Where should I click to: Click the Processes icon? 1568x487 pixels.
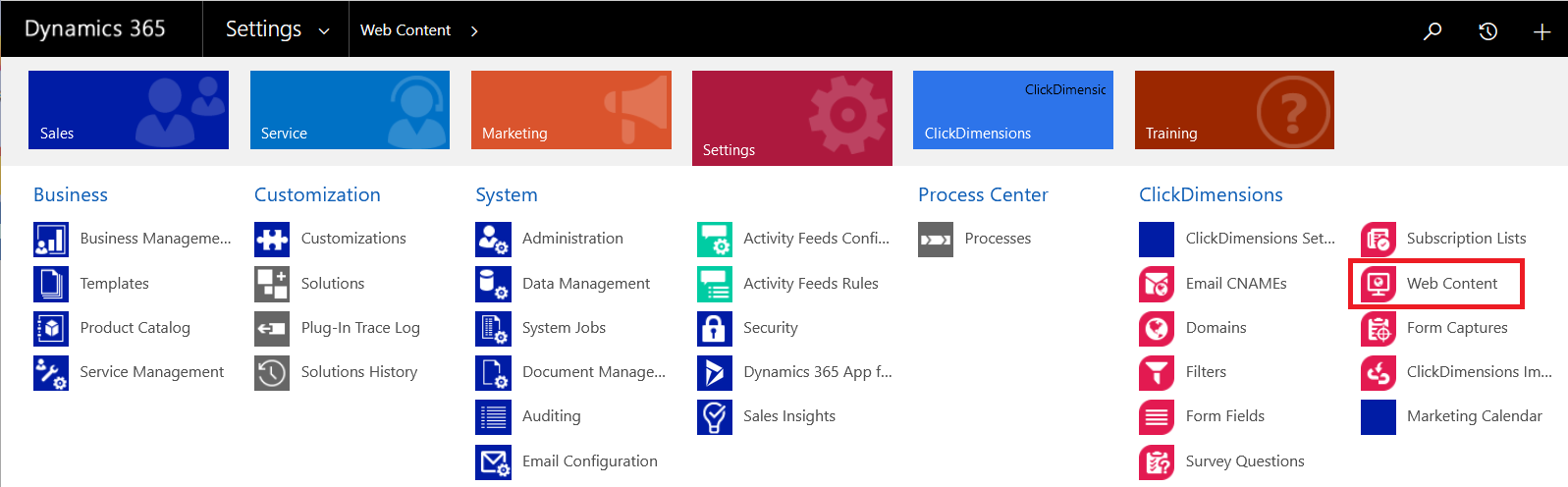pos(936,239)
